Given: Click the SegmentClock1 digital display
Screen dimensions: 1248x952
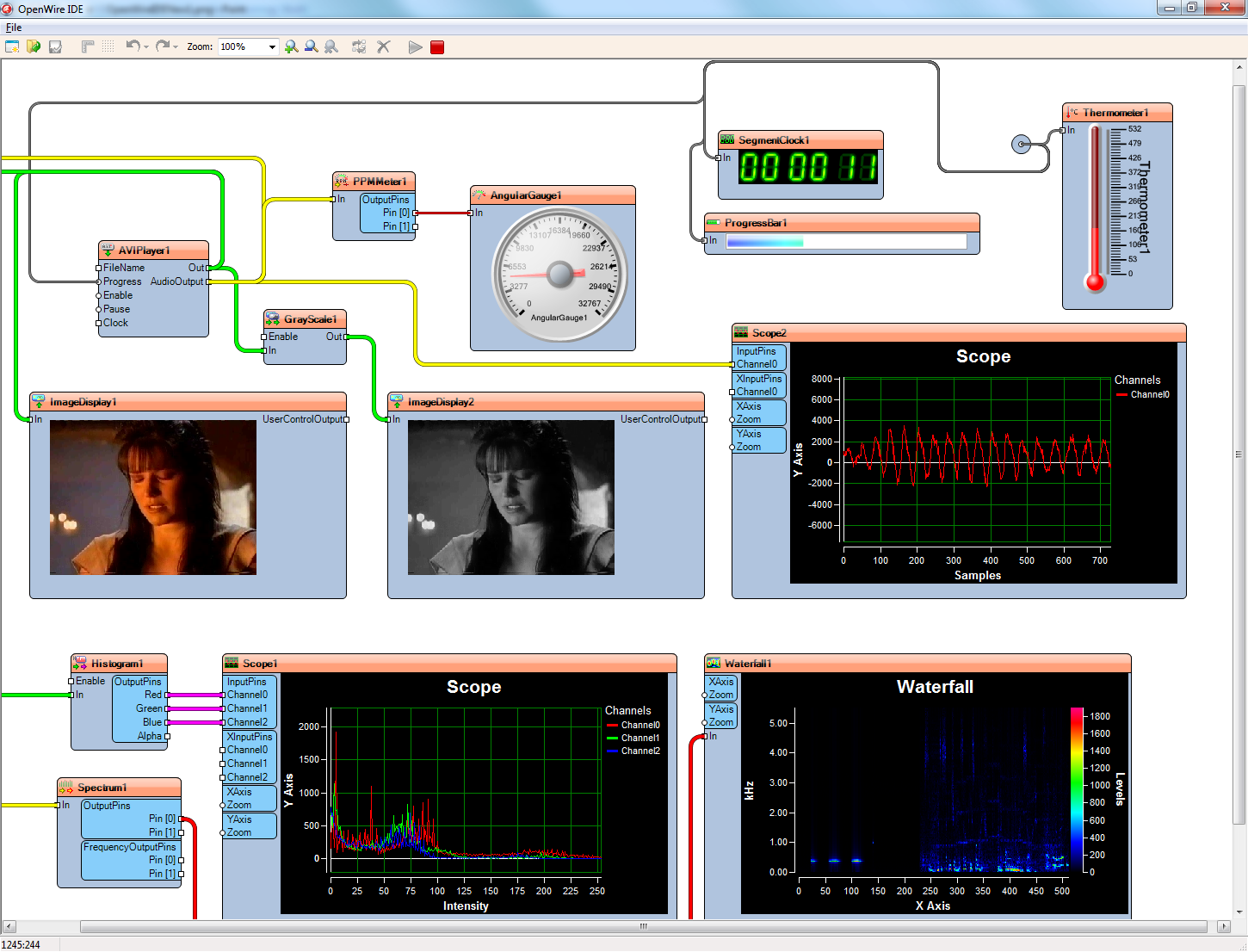Looking at the screenshot, I should [808, 167].
